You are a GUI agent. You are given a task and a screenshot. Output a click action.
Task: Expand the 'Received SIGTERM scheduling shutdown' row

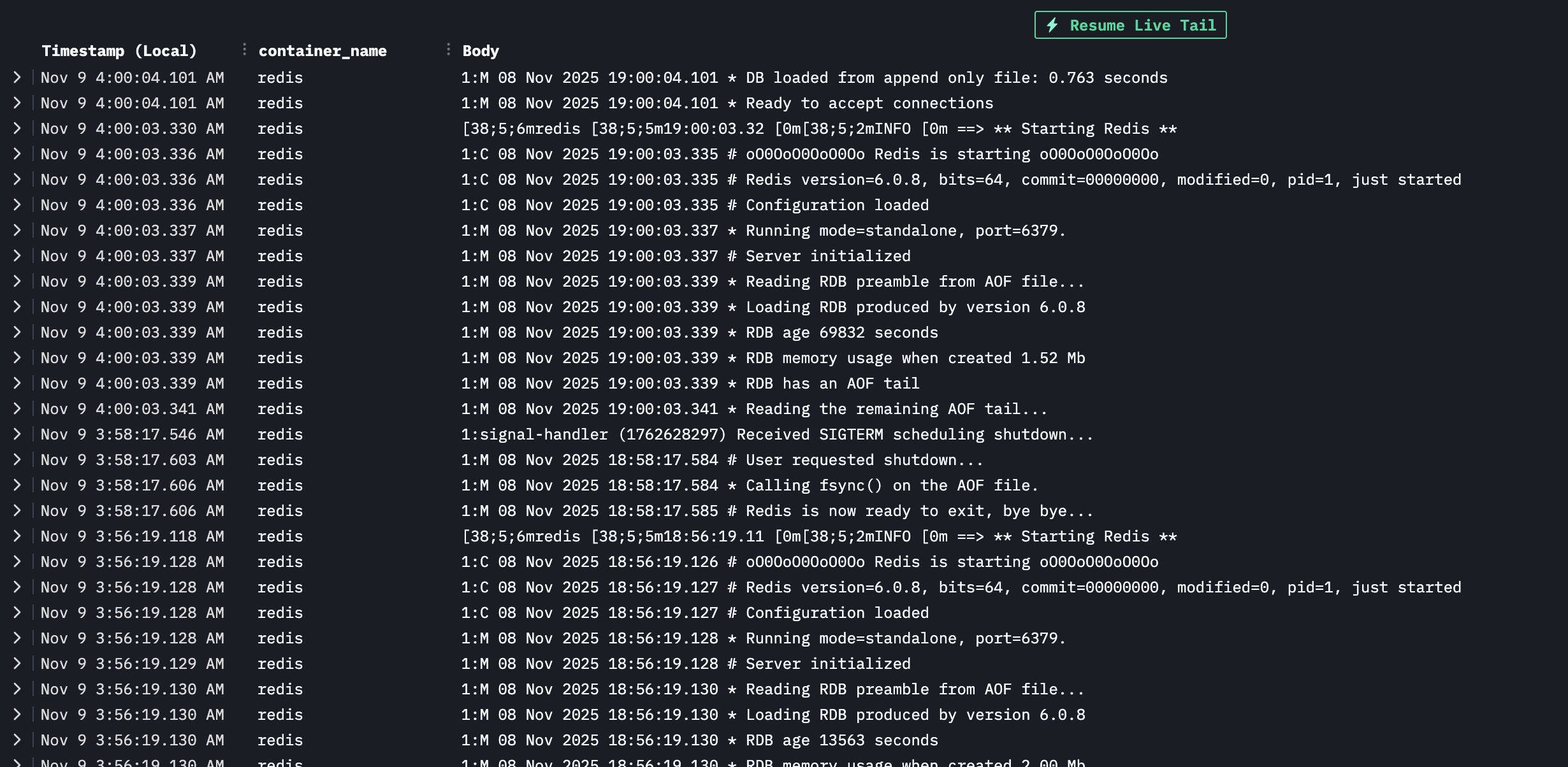(x=17, y=434)
